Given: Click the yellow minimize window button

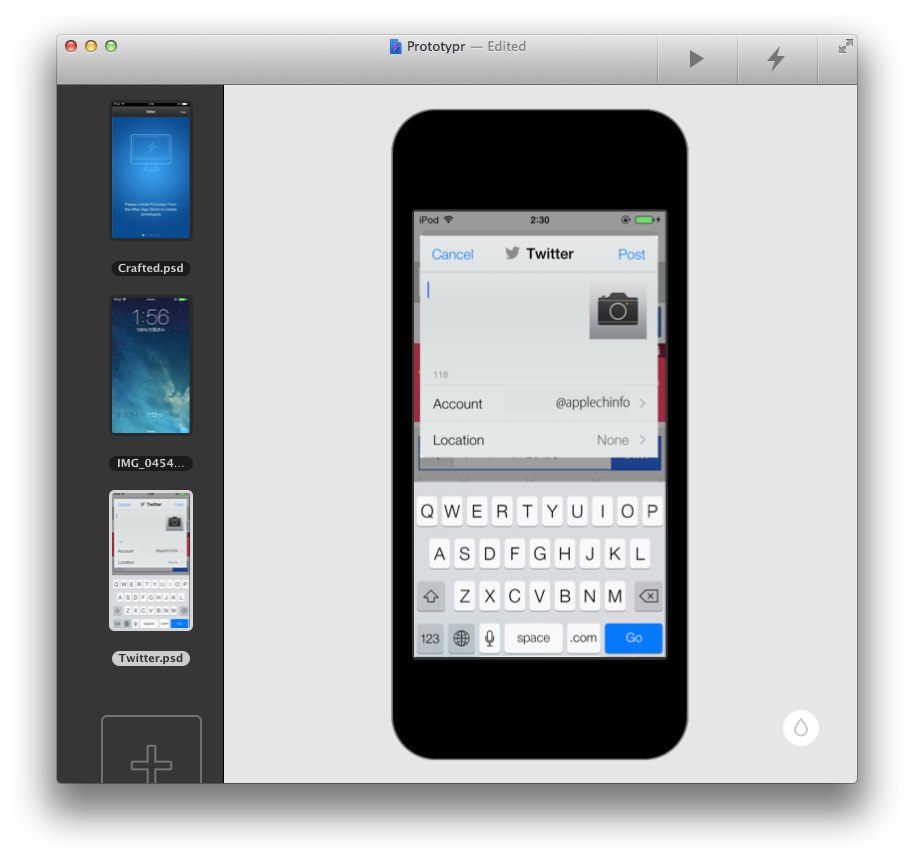Looking at the screenshot, I should tap(91, 46).
